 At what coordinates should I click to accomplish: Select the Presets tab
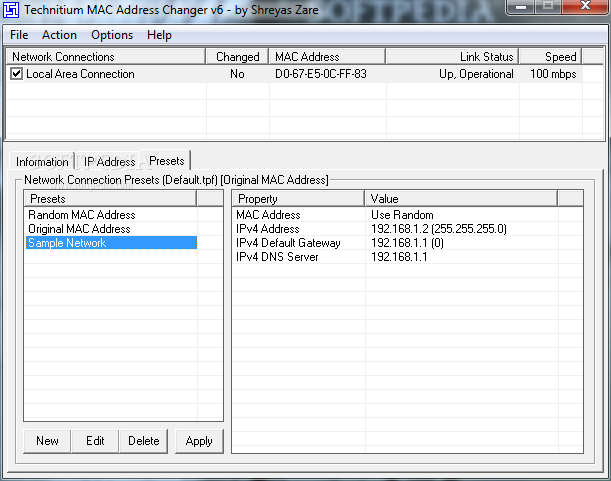[166, 161]
